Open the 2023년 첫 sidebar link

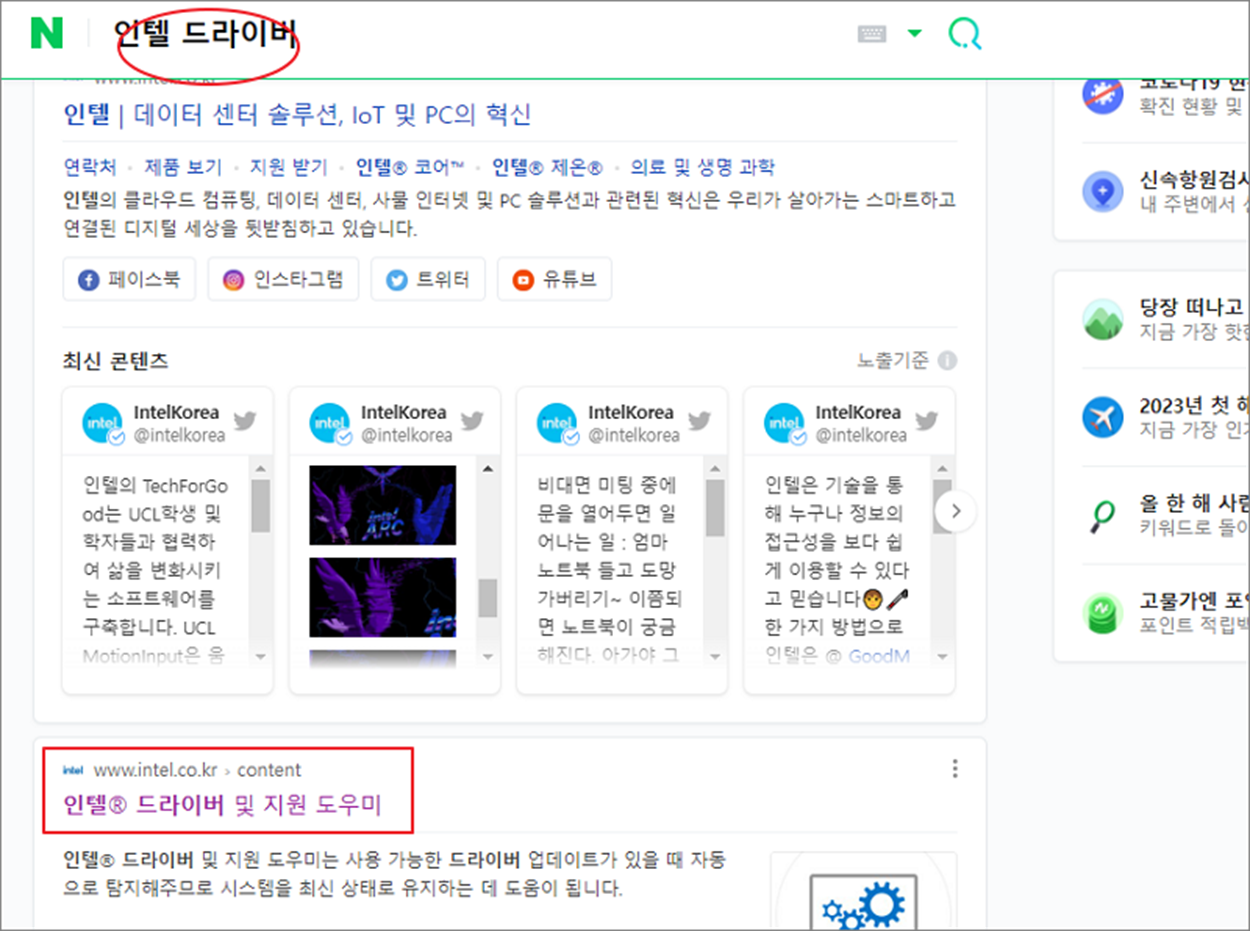(x=1194, y=407)
